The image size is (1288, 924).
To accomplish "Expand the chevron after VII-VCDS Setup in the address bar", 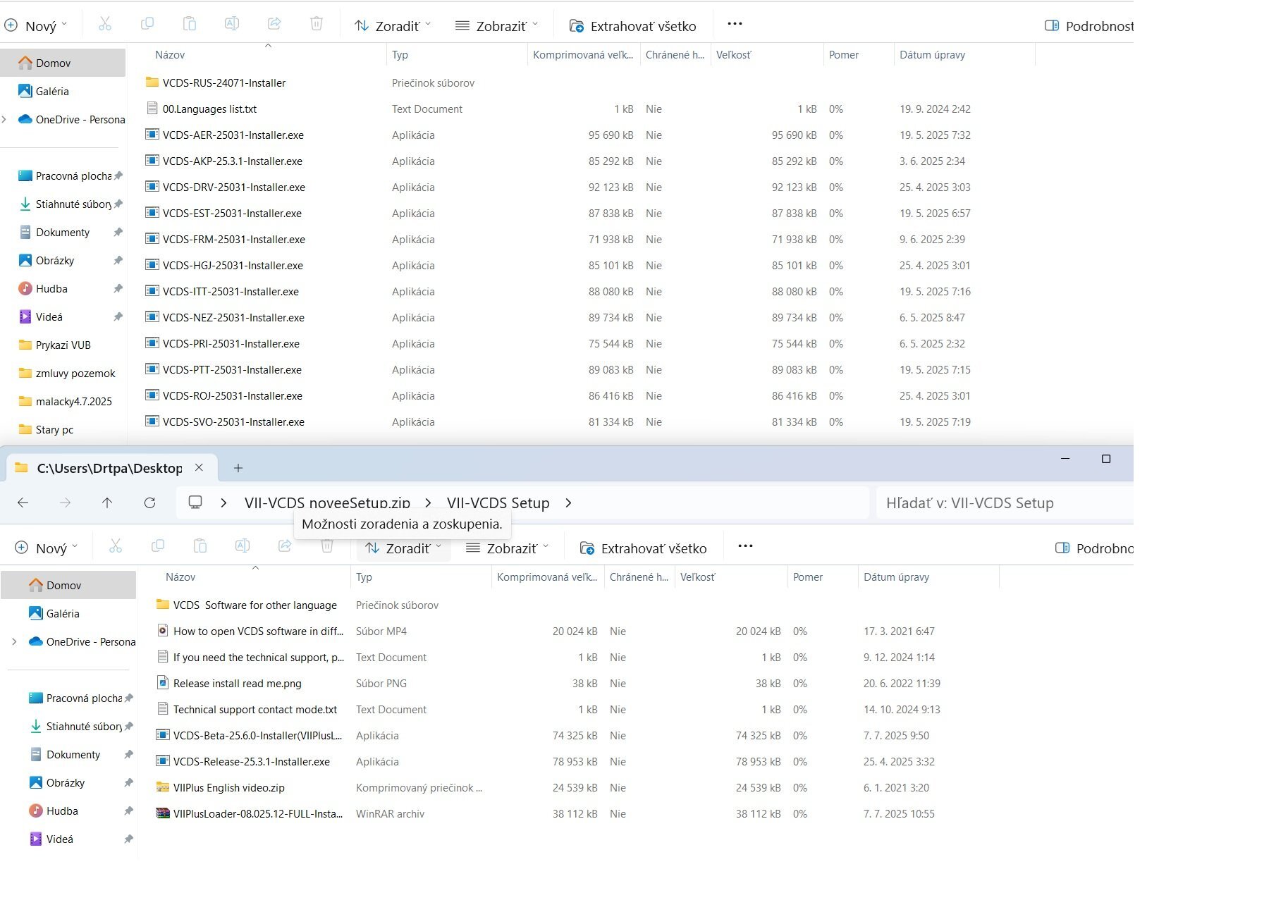I will coord(568,503).
